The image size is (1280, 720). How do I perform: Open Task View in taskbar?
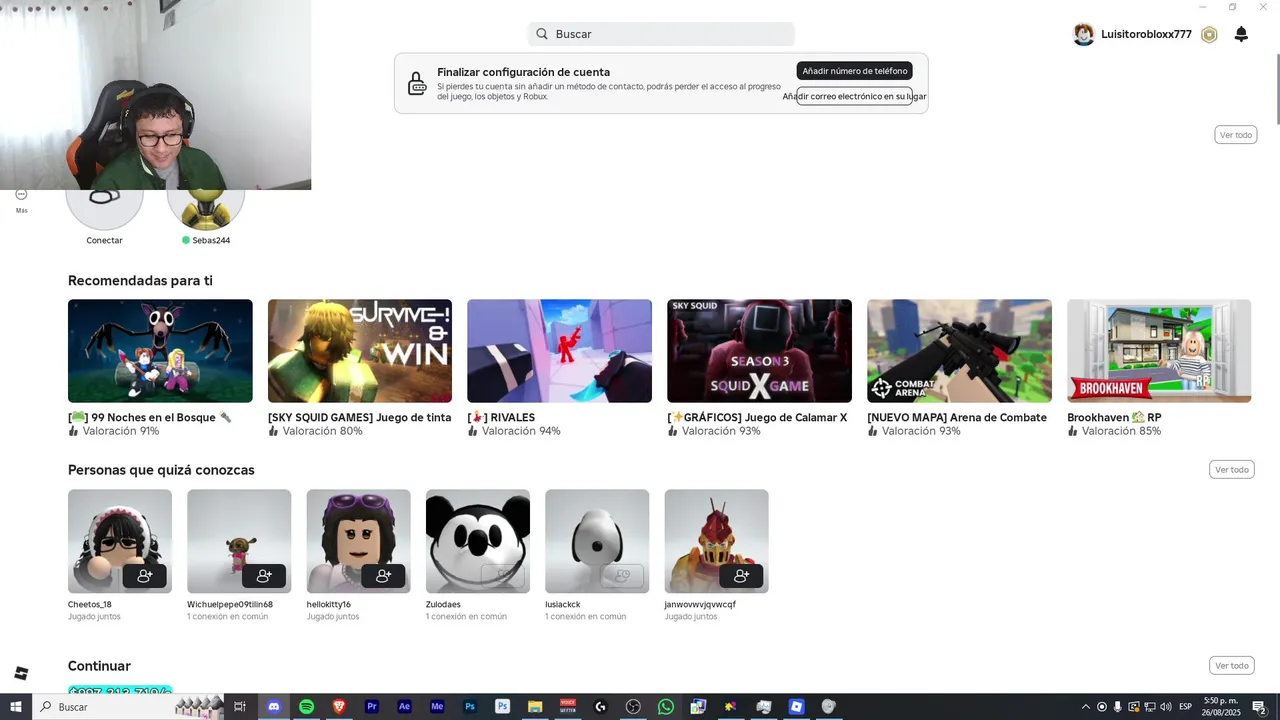[240, 707]
